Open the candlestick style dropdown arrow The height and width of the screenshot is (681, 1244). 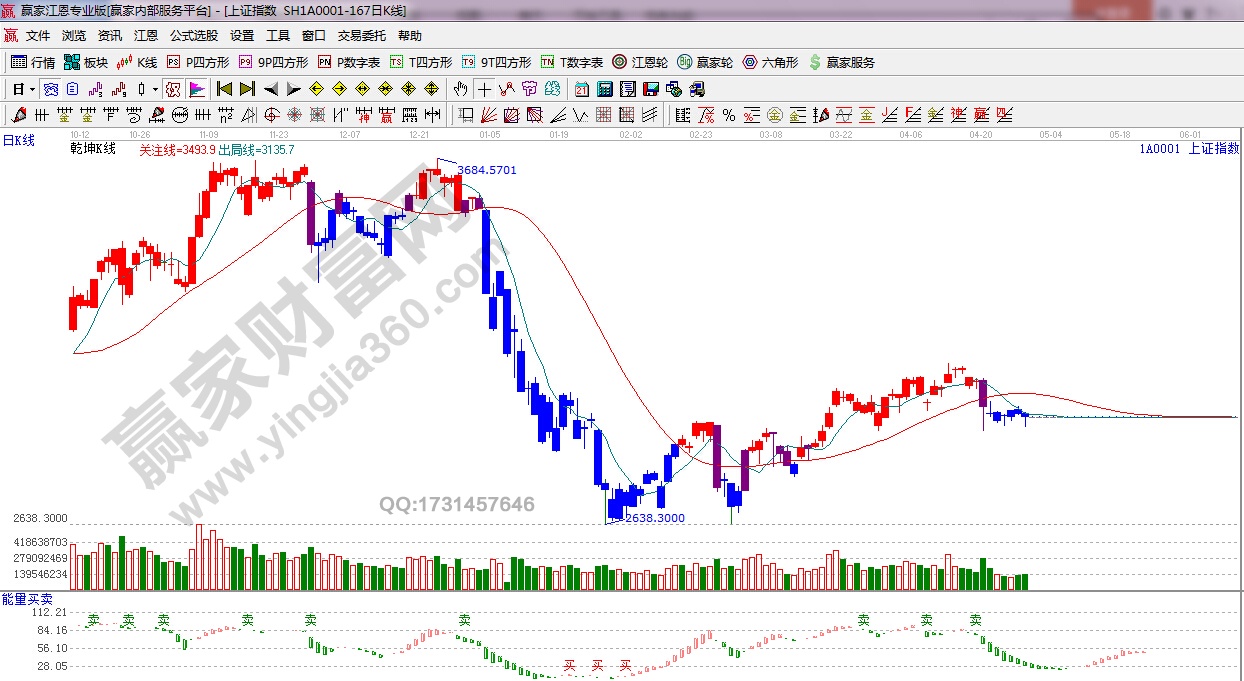[x=155, y=89]
